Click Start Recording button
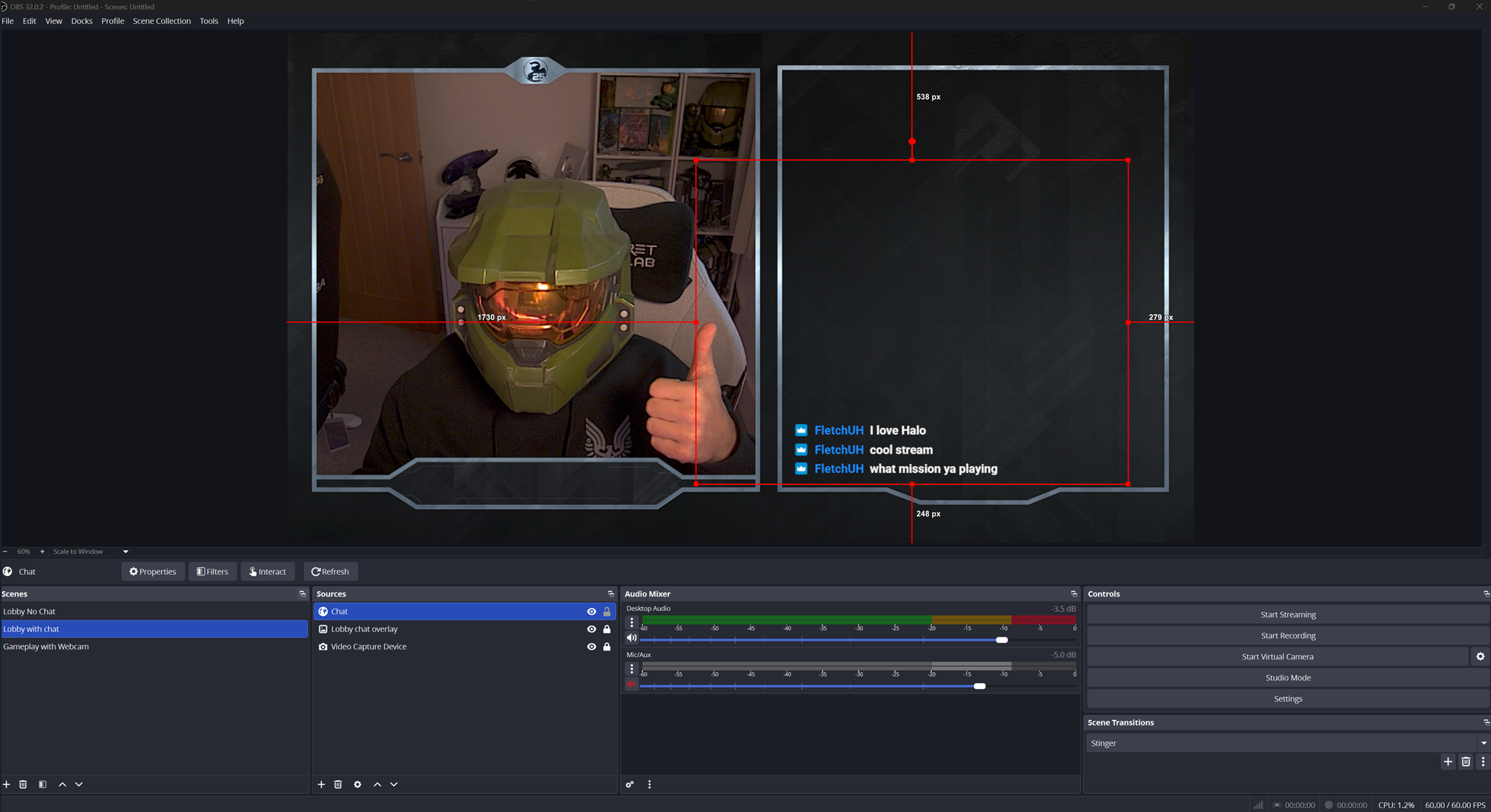Viewport: 1491px width, 812px height. click(1287, 635)
